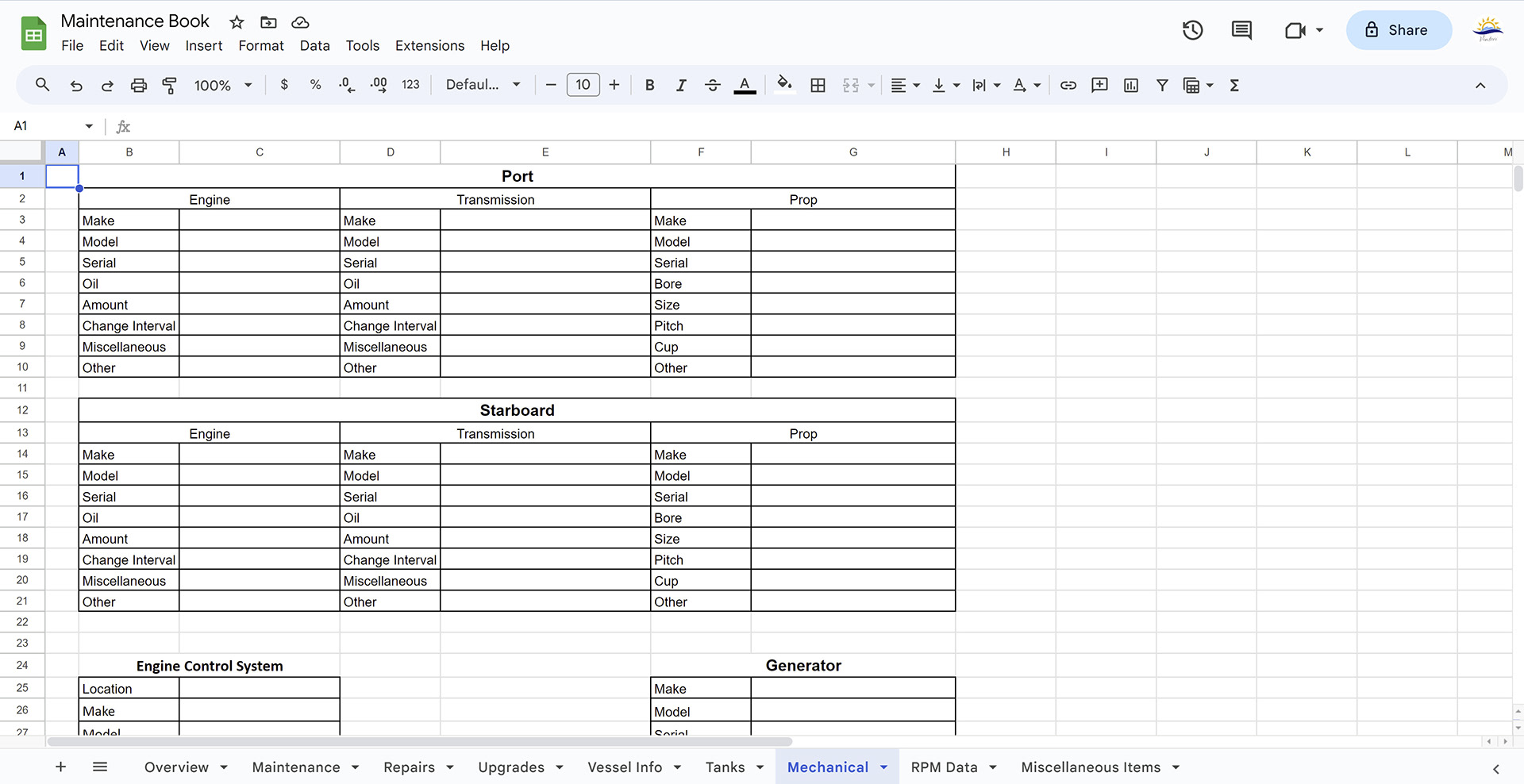Open the font family Defaul... dropdown
1524x784 pixels.
pos(483,85)
